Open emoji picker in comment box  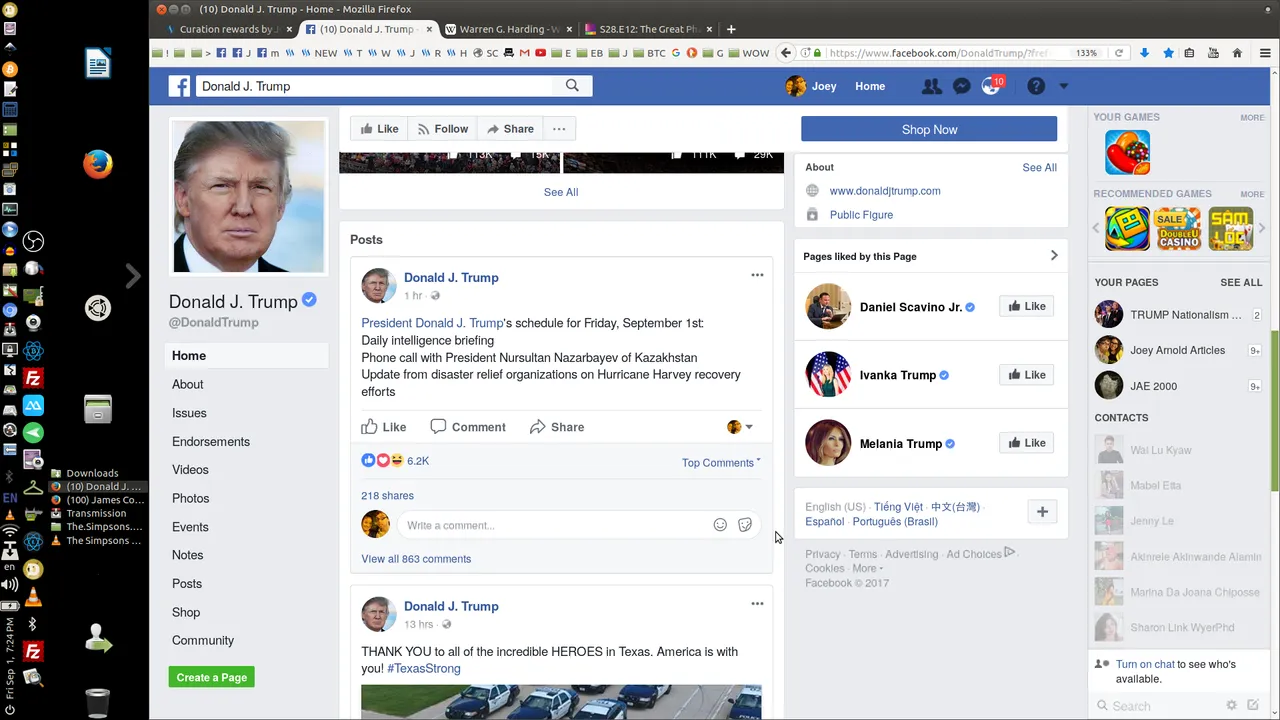pyautogui.click(x=720, y=525)
